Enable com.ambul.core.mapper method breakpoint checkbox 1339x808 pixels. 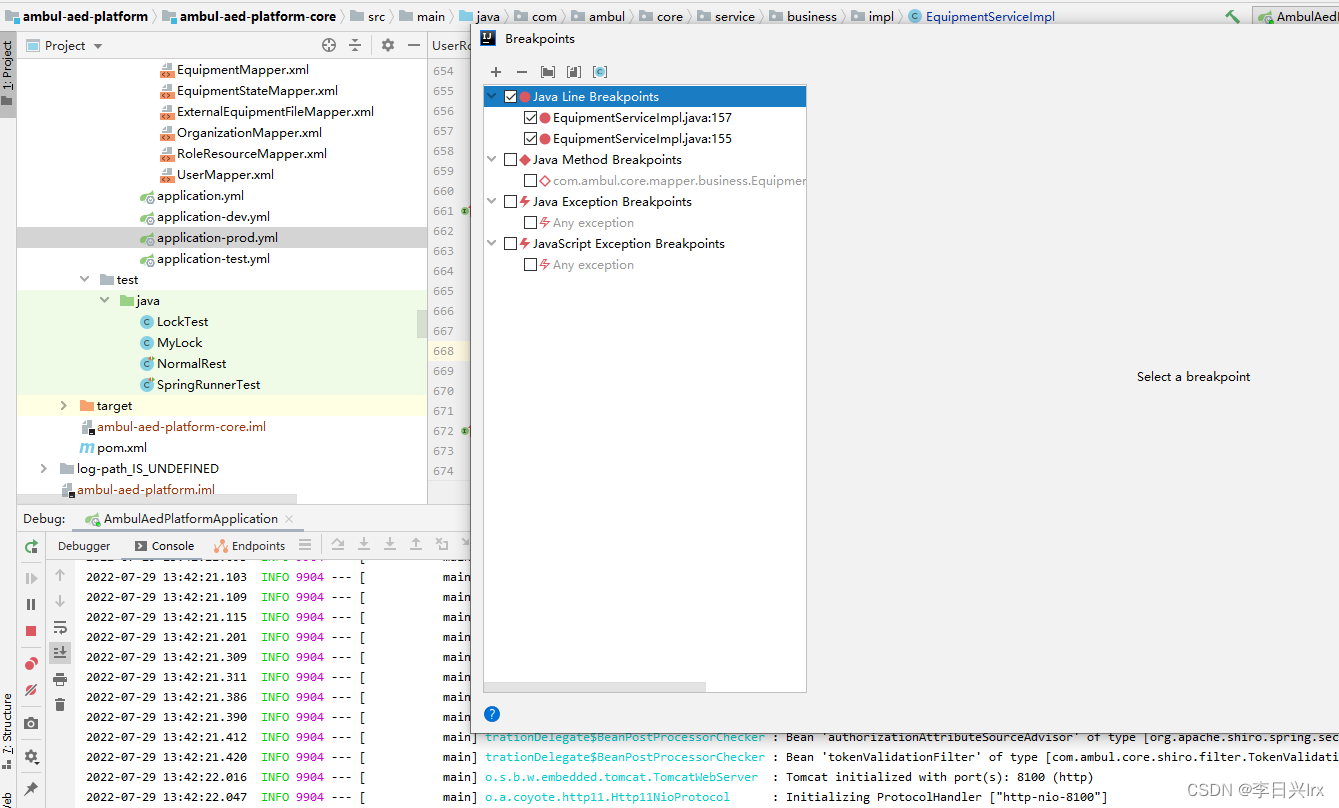click(531, 181)
